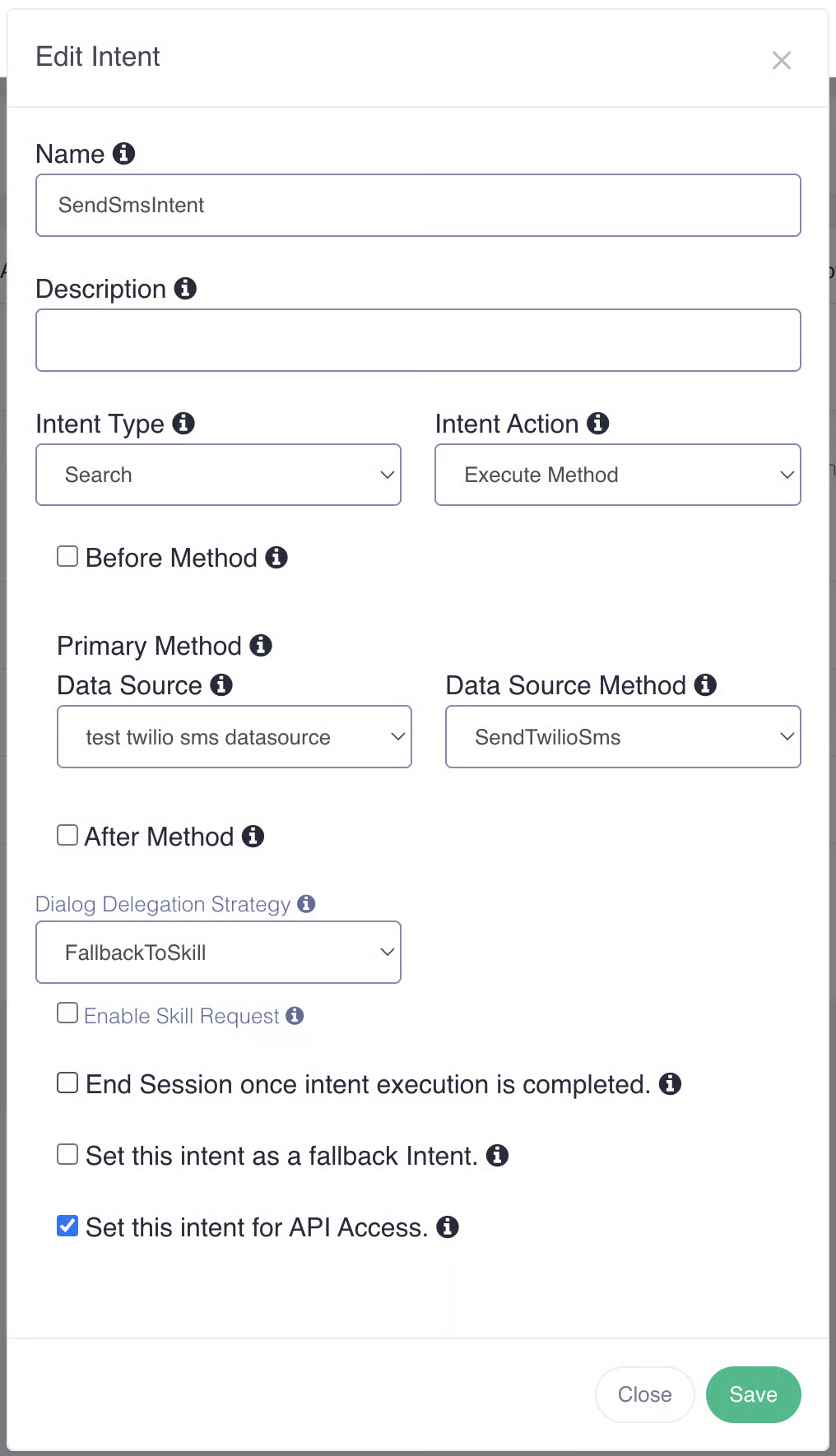Tick the End Session checkbox
The image size is (836, 1456).
click(67, 1083)
